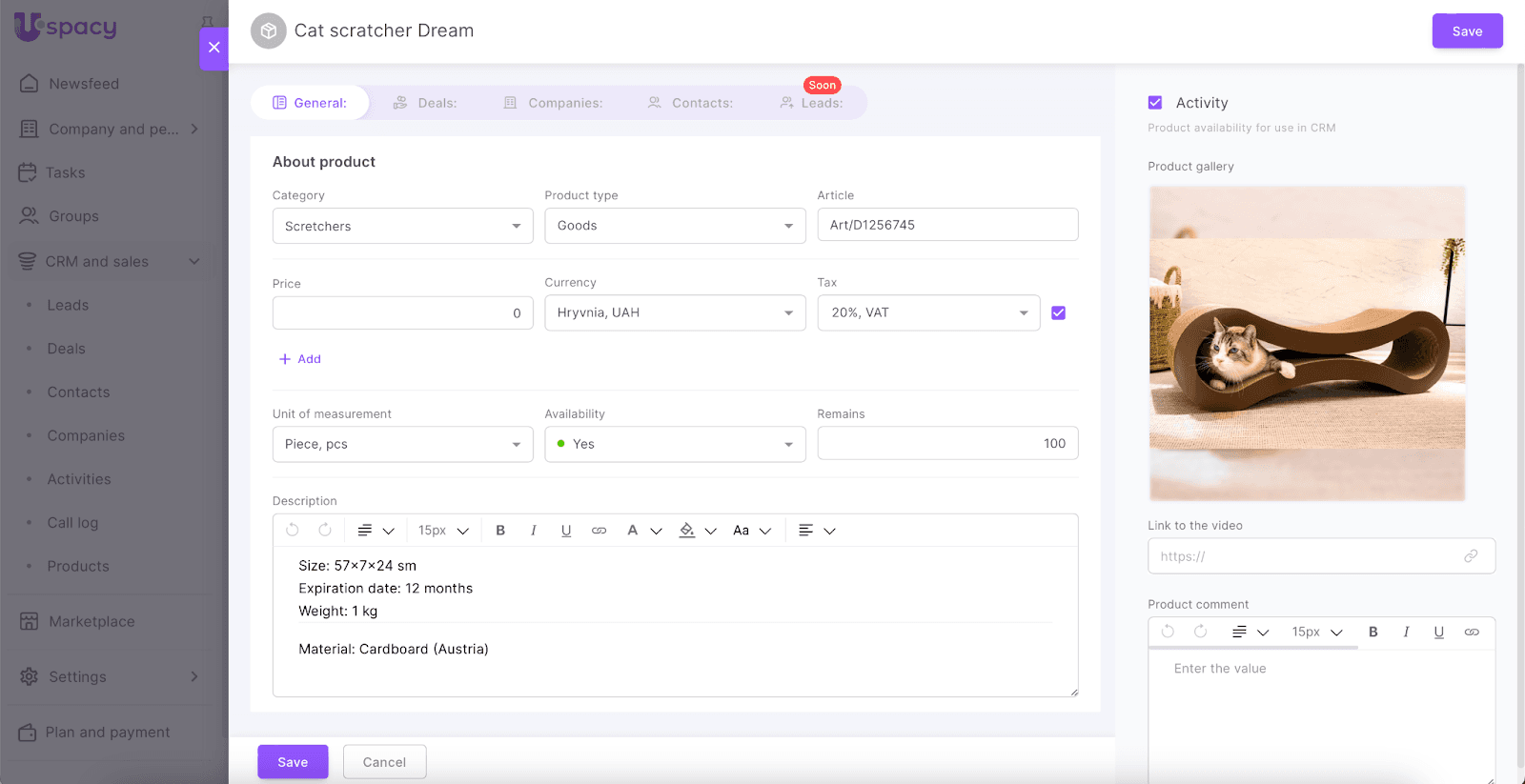Toggle the Activity checkbox
Screen dimensions: 1525x784
tap(1155, 103)
